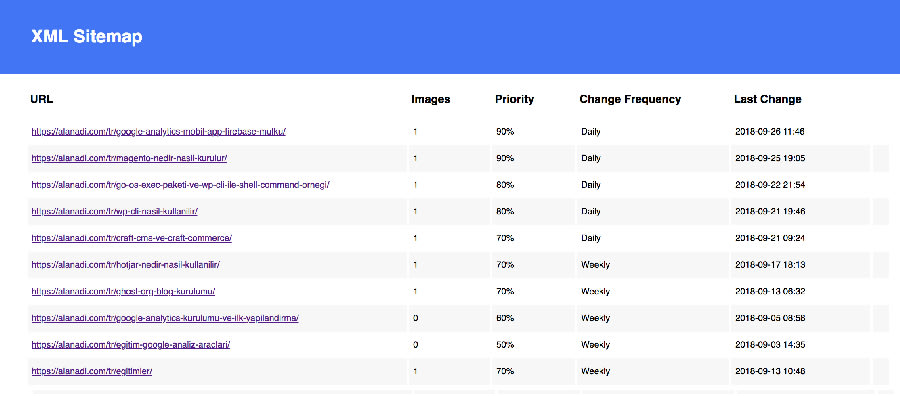
Task: Click the XML Sitemap page title
Action: (87, 37)
